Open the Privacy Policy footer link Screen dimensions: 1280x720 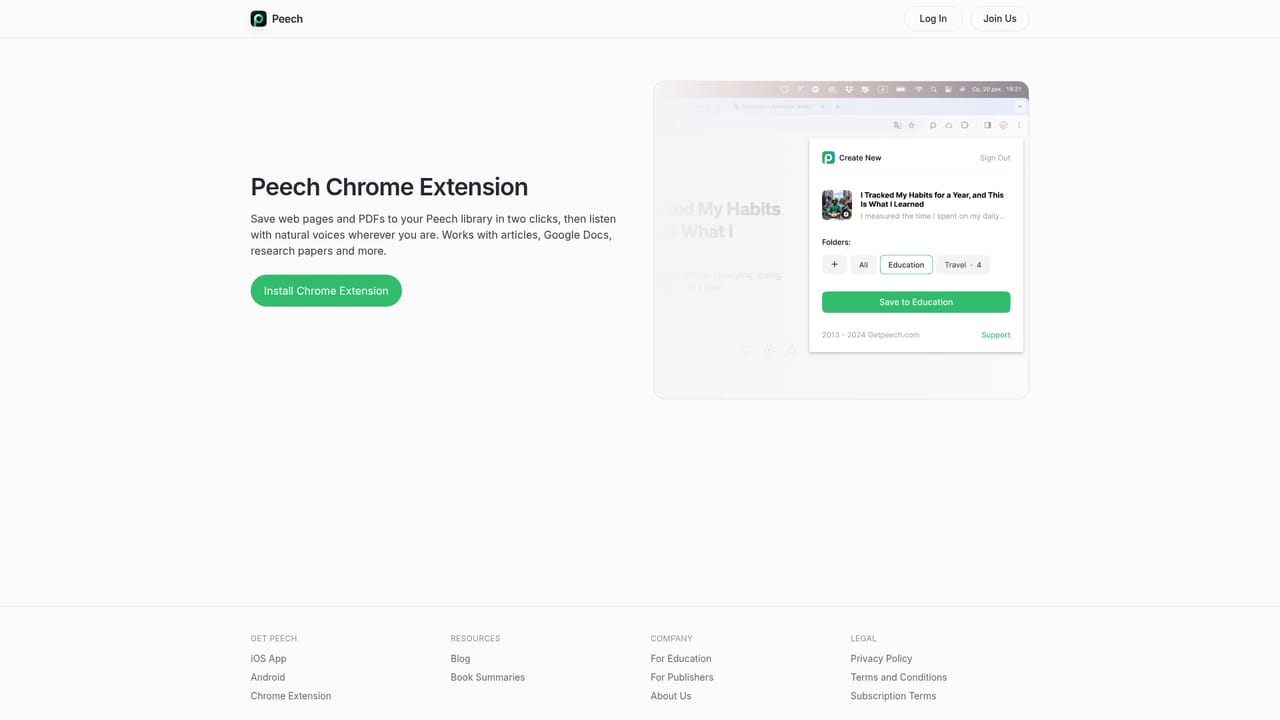881,659
